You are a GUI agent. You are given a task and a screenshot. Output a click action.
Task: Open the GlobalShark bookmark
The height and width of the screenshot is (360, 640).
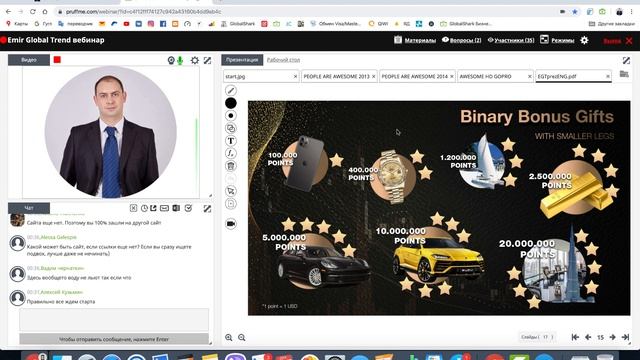coord(238,24)
